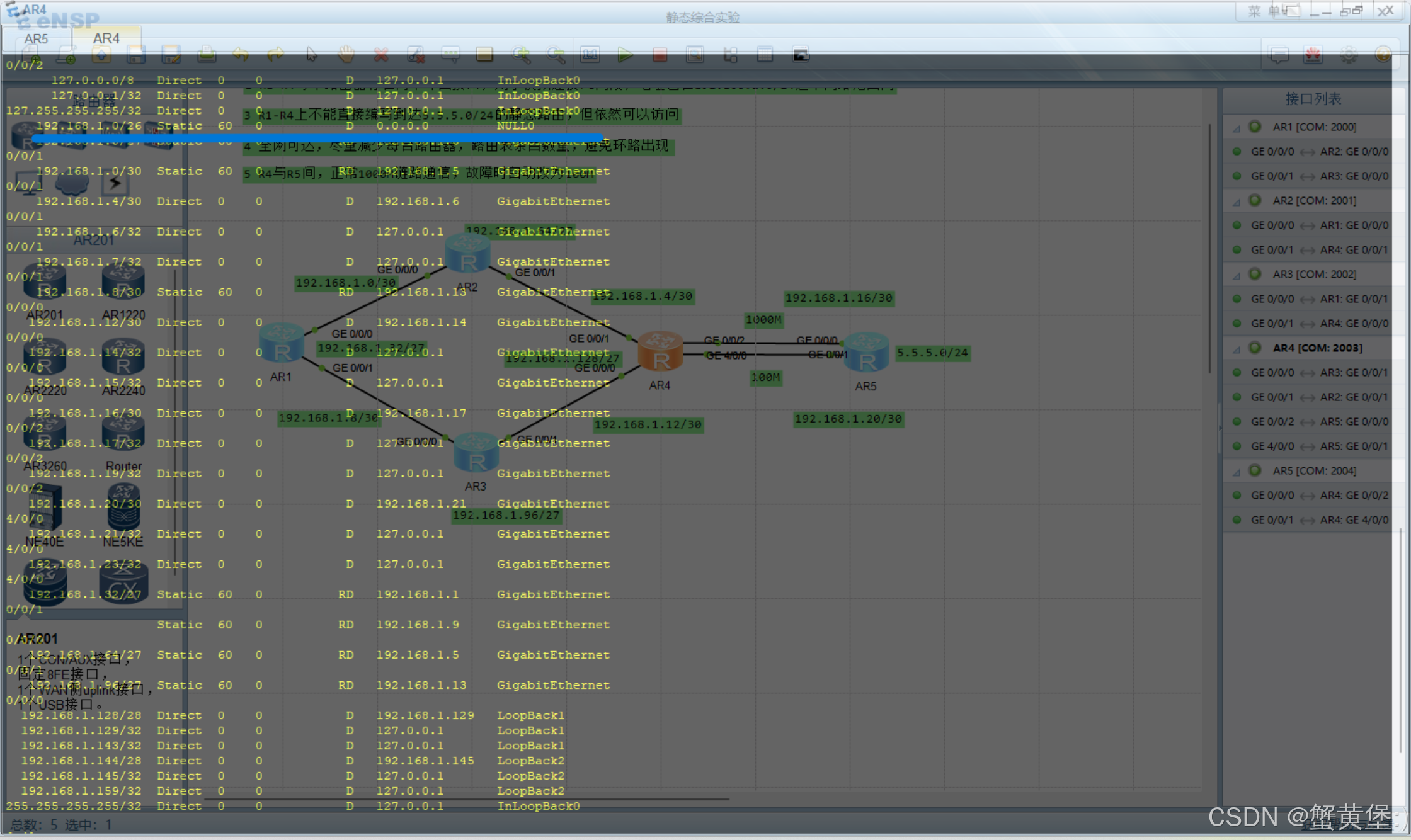Select AR4 GE 0/0/2 to AR5 interface row
Image resolution: width=1411 pixels, height=840 pixels.
[x=1318, y=422]
